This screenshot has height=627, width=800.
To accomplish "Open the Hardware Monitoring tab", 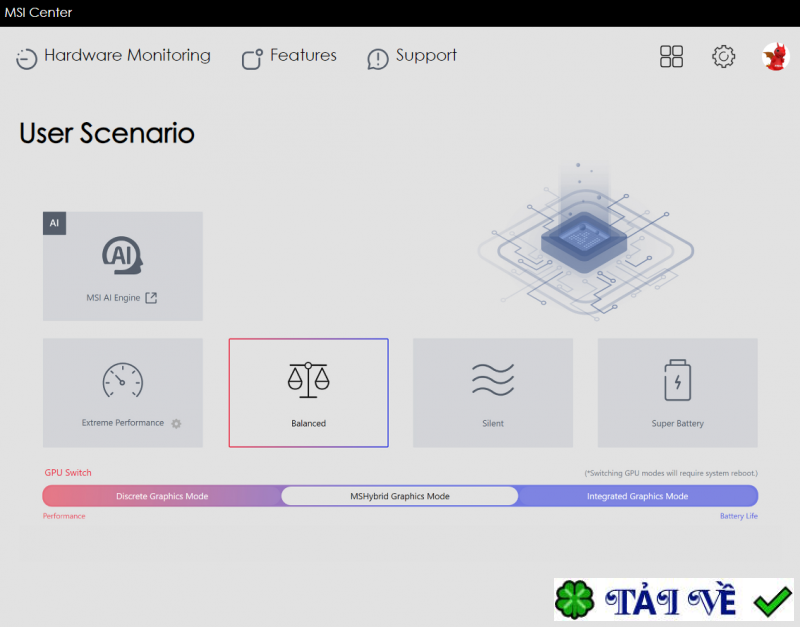I will (113, 56).
